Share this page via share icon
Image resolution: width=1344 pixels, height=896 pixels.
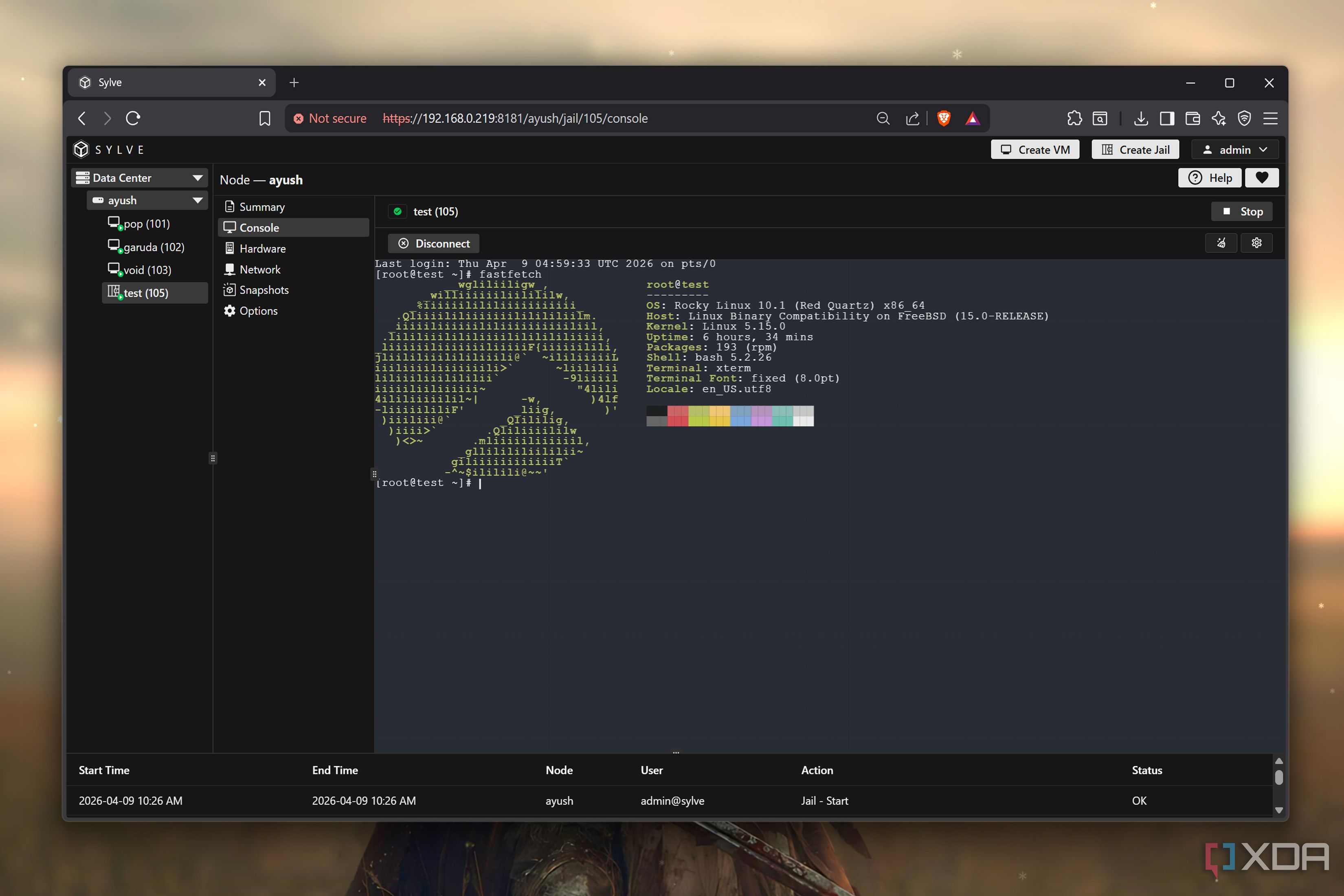pyautogui.click(x=913, y=118)
